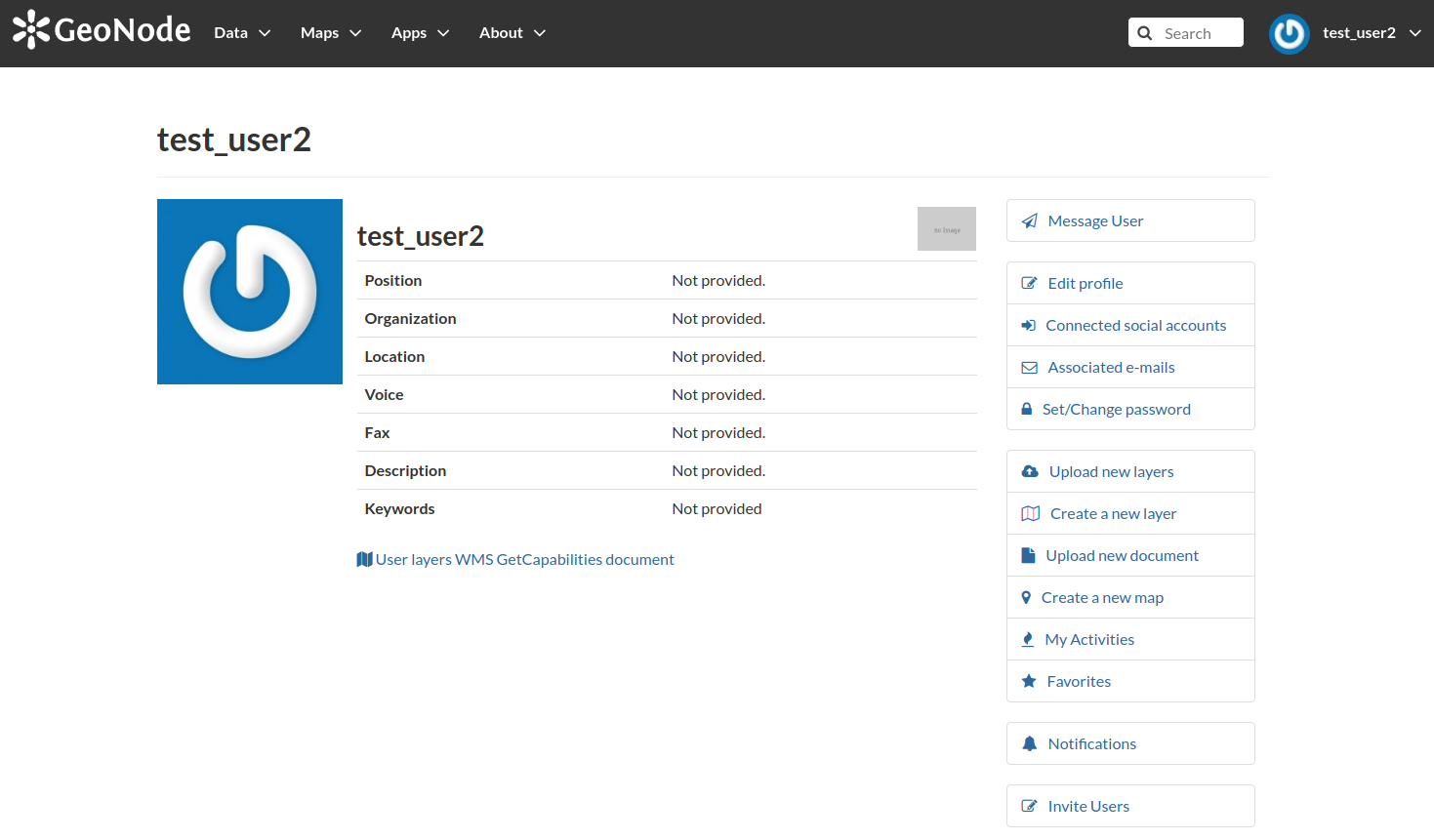Click the map icon beside Create a new layer
The width and height of the screenshot is (1434, 840).
click(1030, 514)
